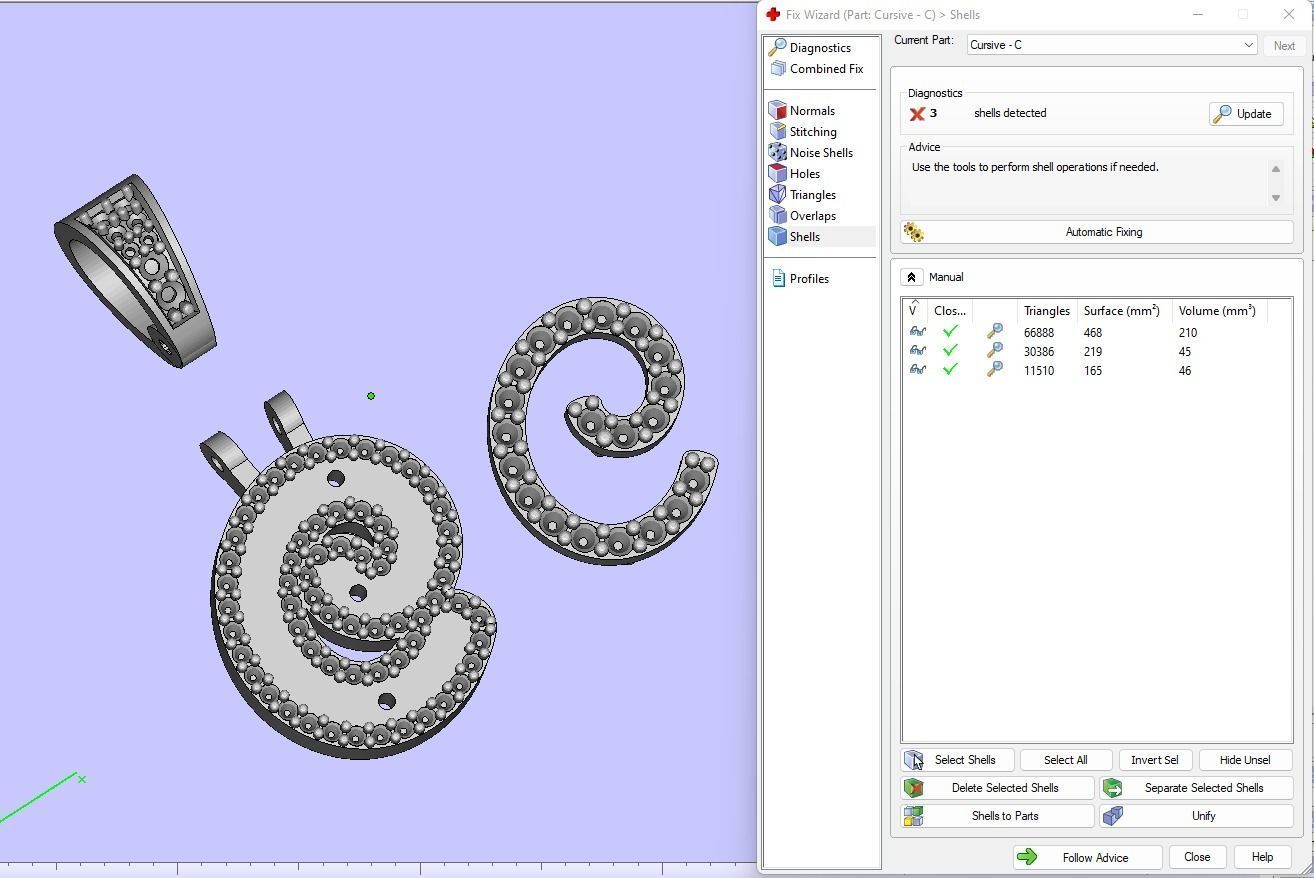Click closed checkmark of 30386-triangle shell
Image resolution: width=1314 pixels, height=878 pixels.
950,351
